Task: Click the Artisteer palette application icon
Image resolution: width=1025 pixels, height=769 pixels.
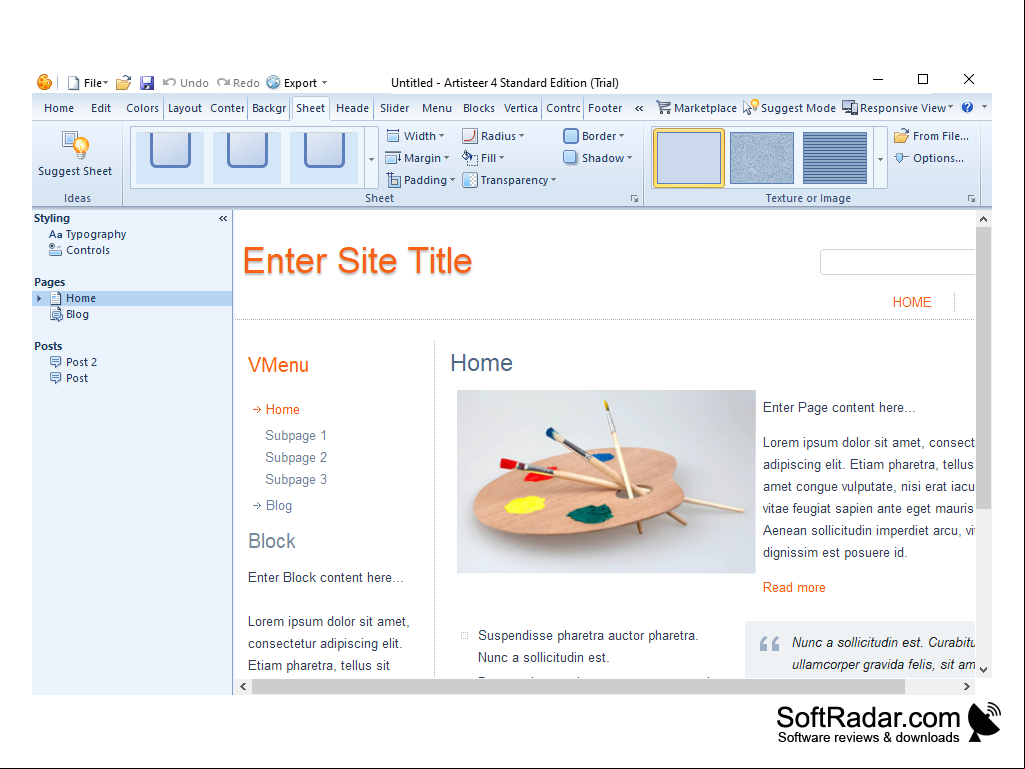Action: point(44,82)
